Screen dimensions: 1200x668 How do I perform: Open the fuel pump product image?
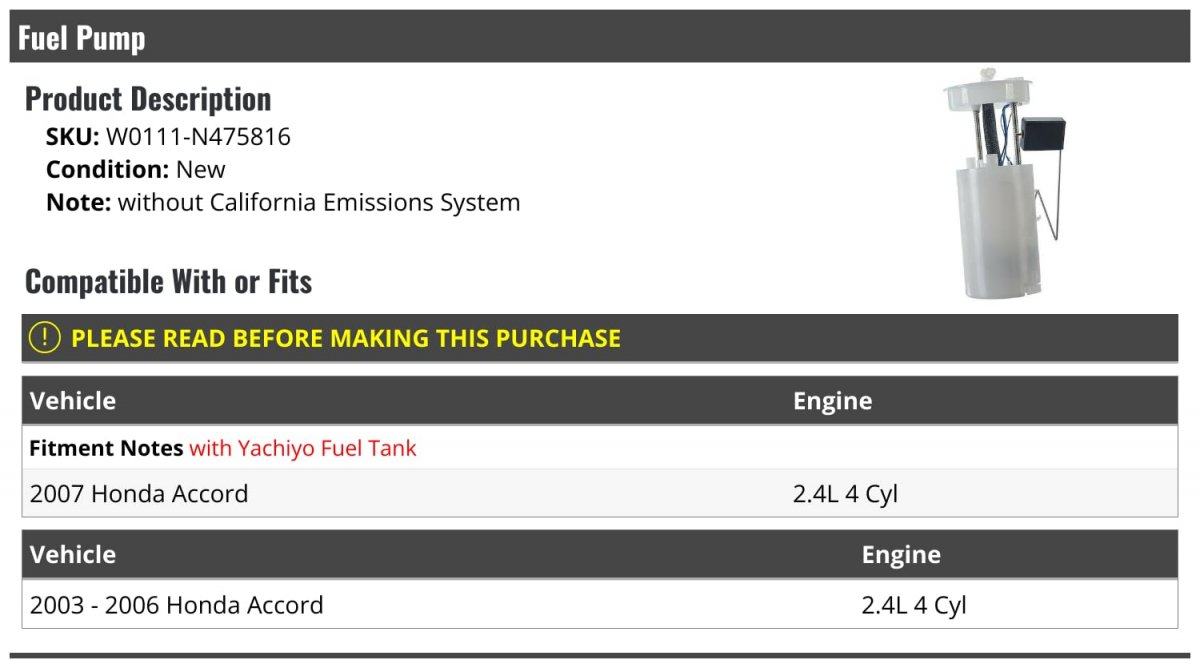(1005, 184)
